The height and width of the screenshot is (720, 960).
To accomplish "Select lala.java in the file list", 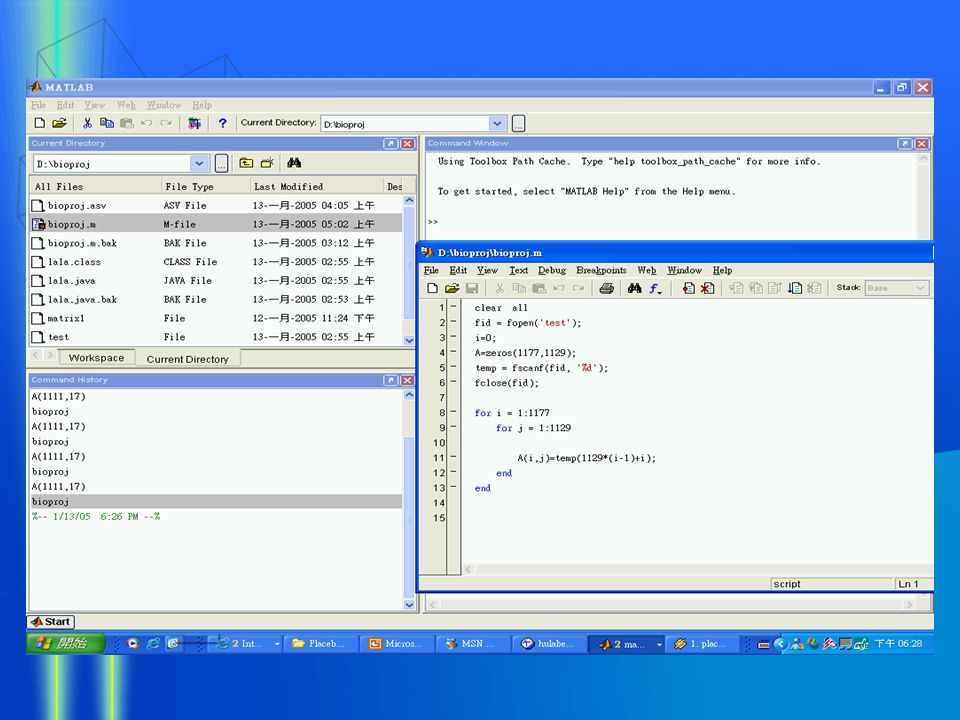I will pyautogui.click(x=216, y=280).
